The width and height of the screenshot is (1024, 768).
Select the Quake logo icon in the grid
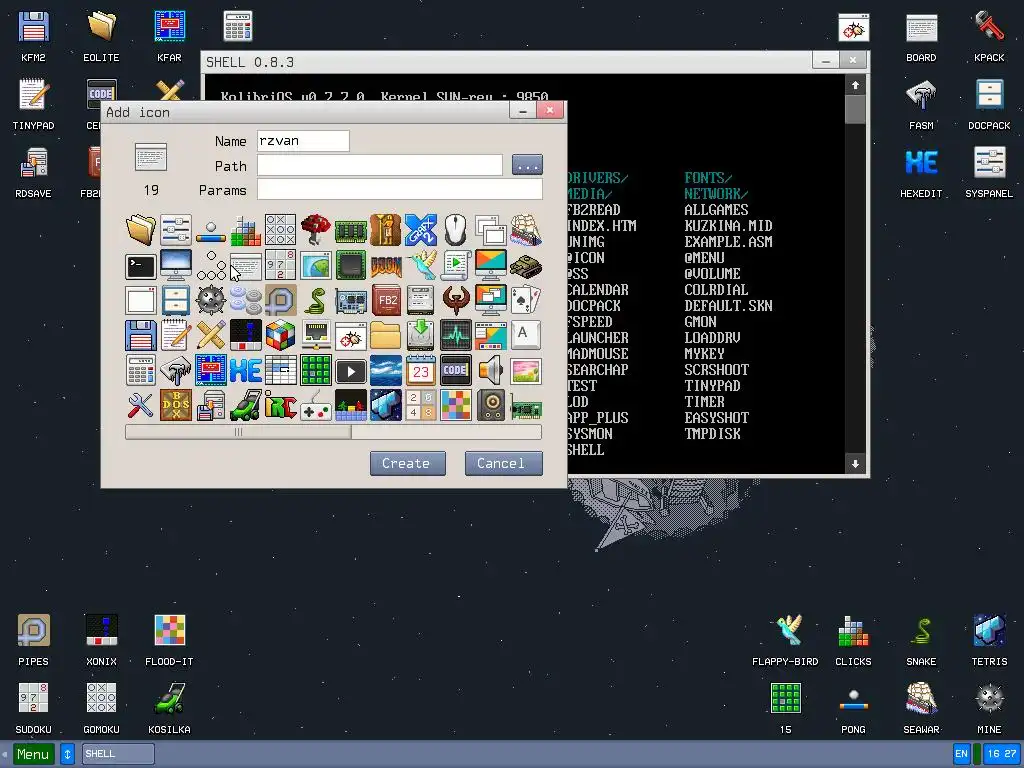click(456, 300)
